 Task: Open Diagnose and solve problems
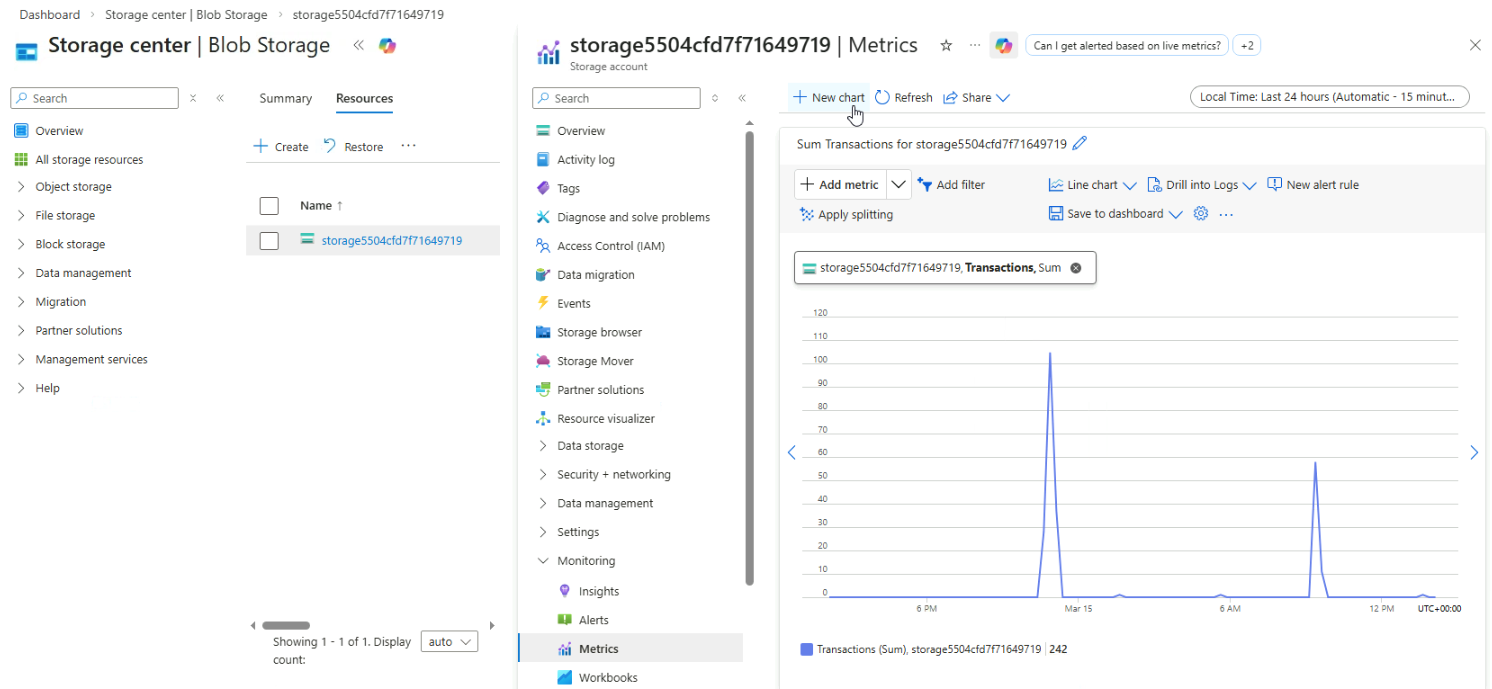point(633,217)
